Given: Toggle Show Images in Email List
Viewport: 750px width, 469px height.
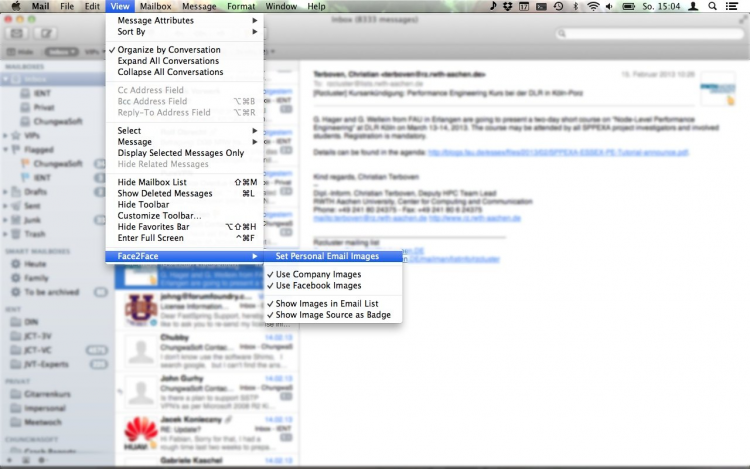Looking at the screenshot, I should (x=333, y=304).
